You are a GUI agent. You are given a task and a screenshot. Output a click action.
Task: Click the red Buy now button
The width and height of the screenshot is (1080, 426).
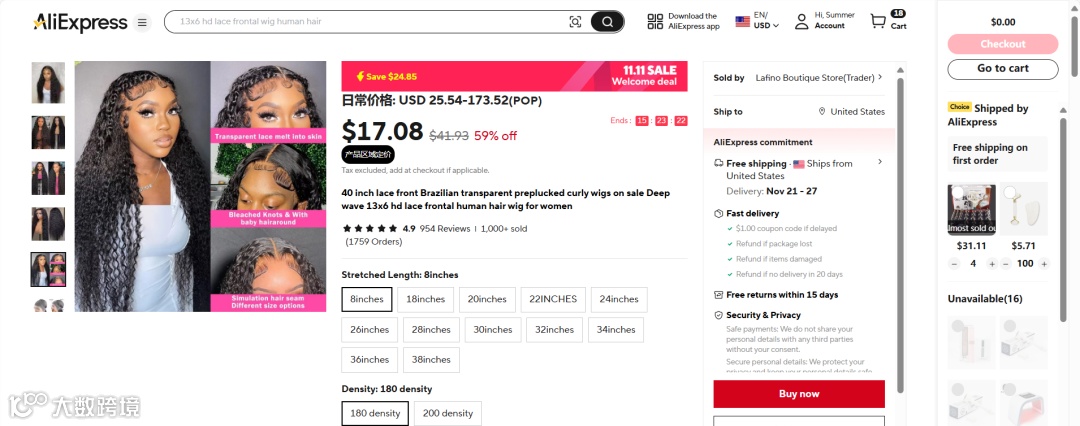(799, 394)
